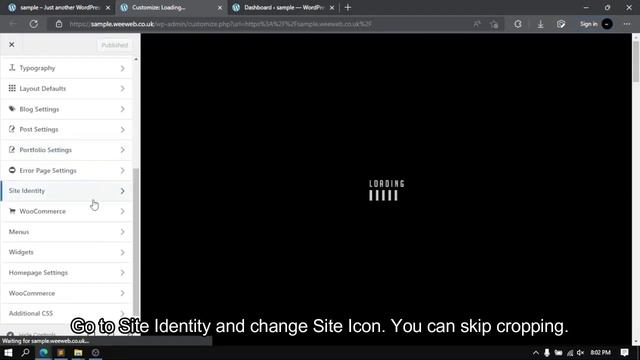640x360 pixels.
Task: Open File Explorer from taskbar
Action: tap(78, 352)
